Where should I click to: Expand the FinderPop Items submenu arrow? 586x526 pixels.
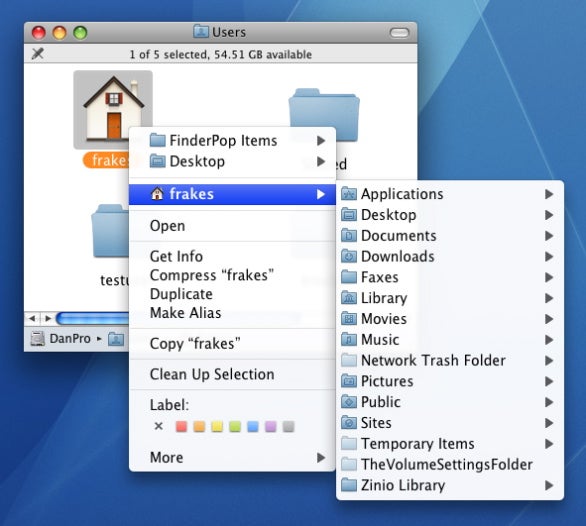click(x=321, y=141)
